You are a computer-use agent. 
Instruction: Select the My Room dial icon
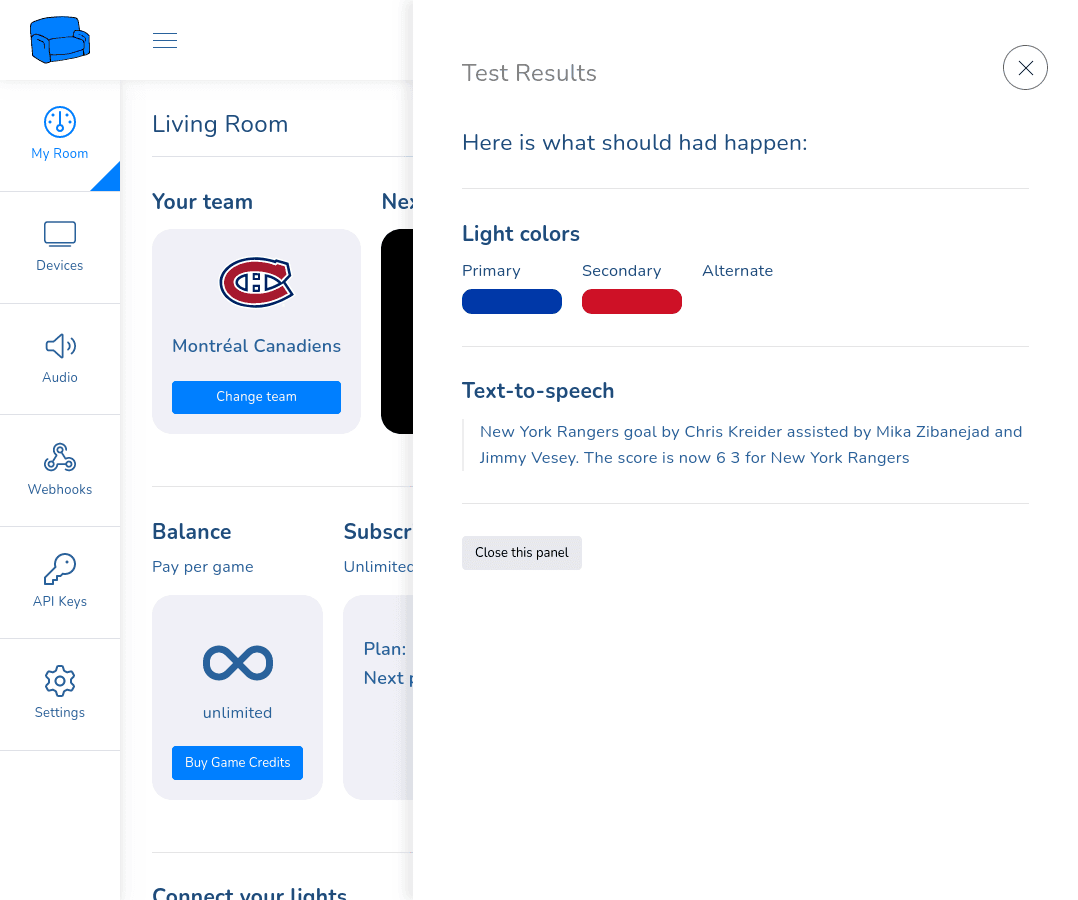(60, 122)
